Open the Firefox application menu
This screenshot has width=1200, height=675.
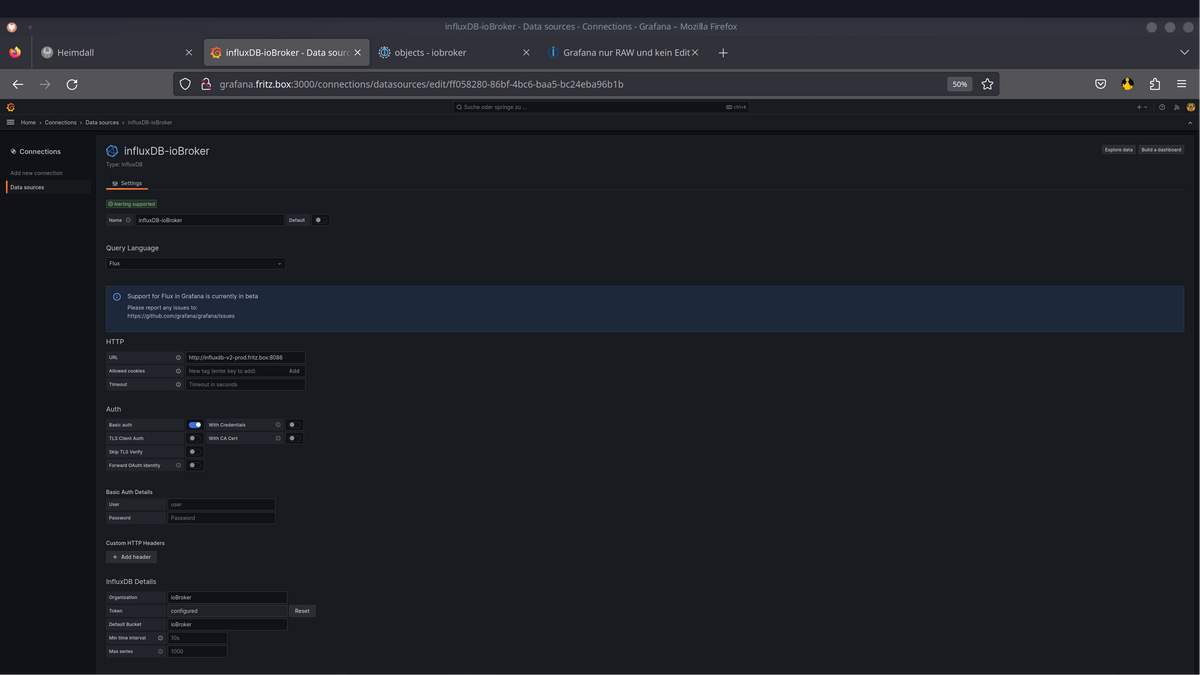(1182, 84)
